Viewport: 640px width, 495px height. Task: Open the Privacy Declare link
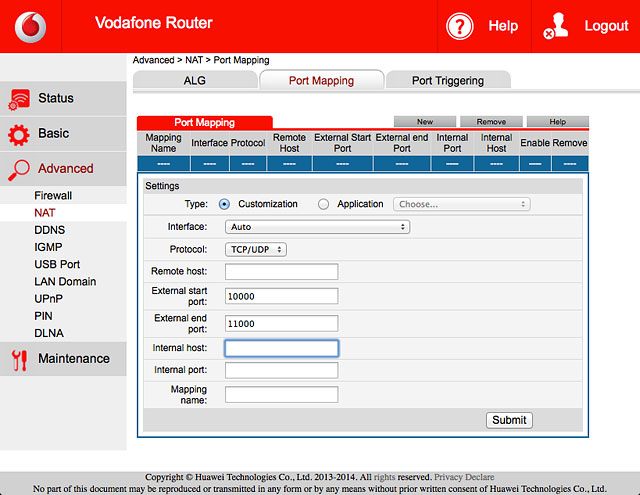(464, 477)
